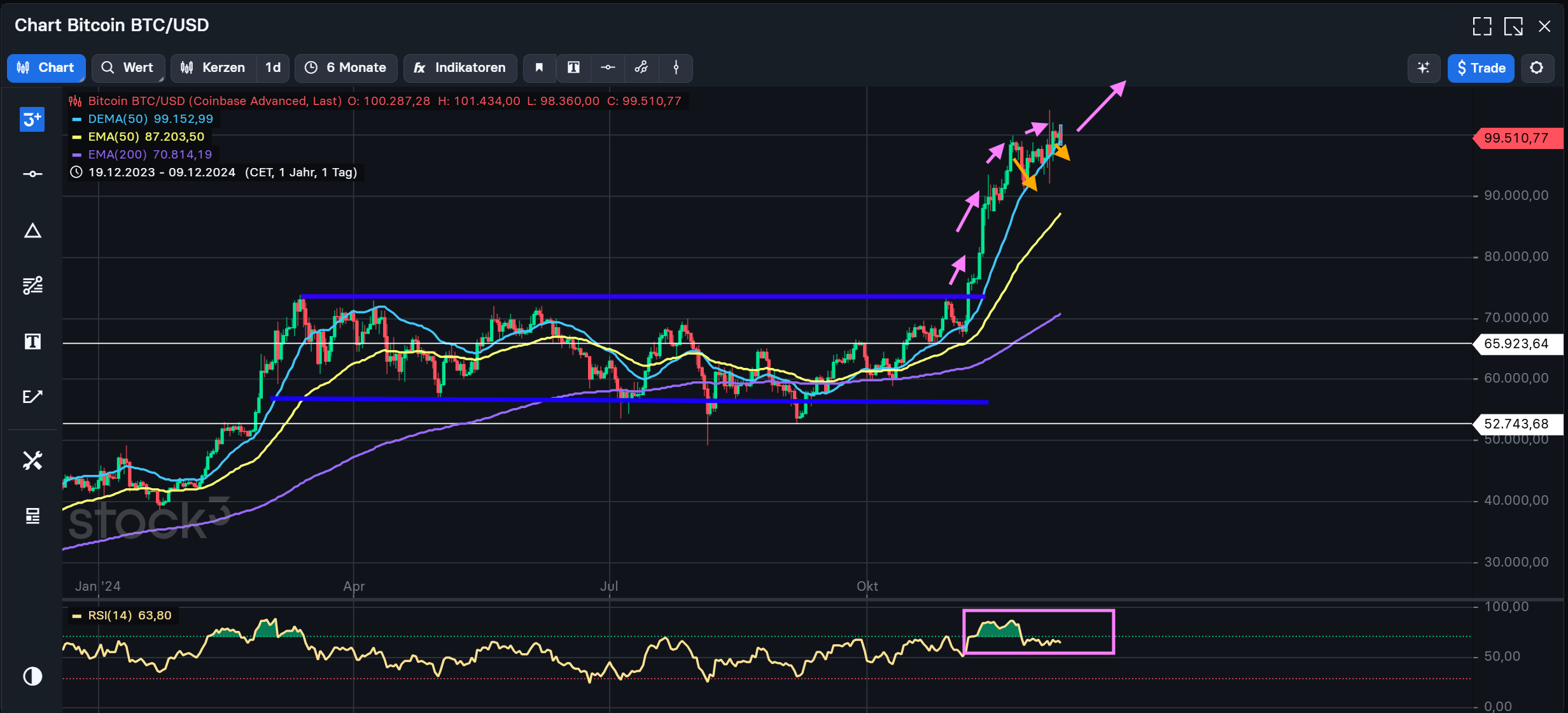Close the chart window
Viewport: 1568px width, 713px height.
tap(1544, 26)
